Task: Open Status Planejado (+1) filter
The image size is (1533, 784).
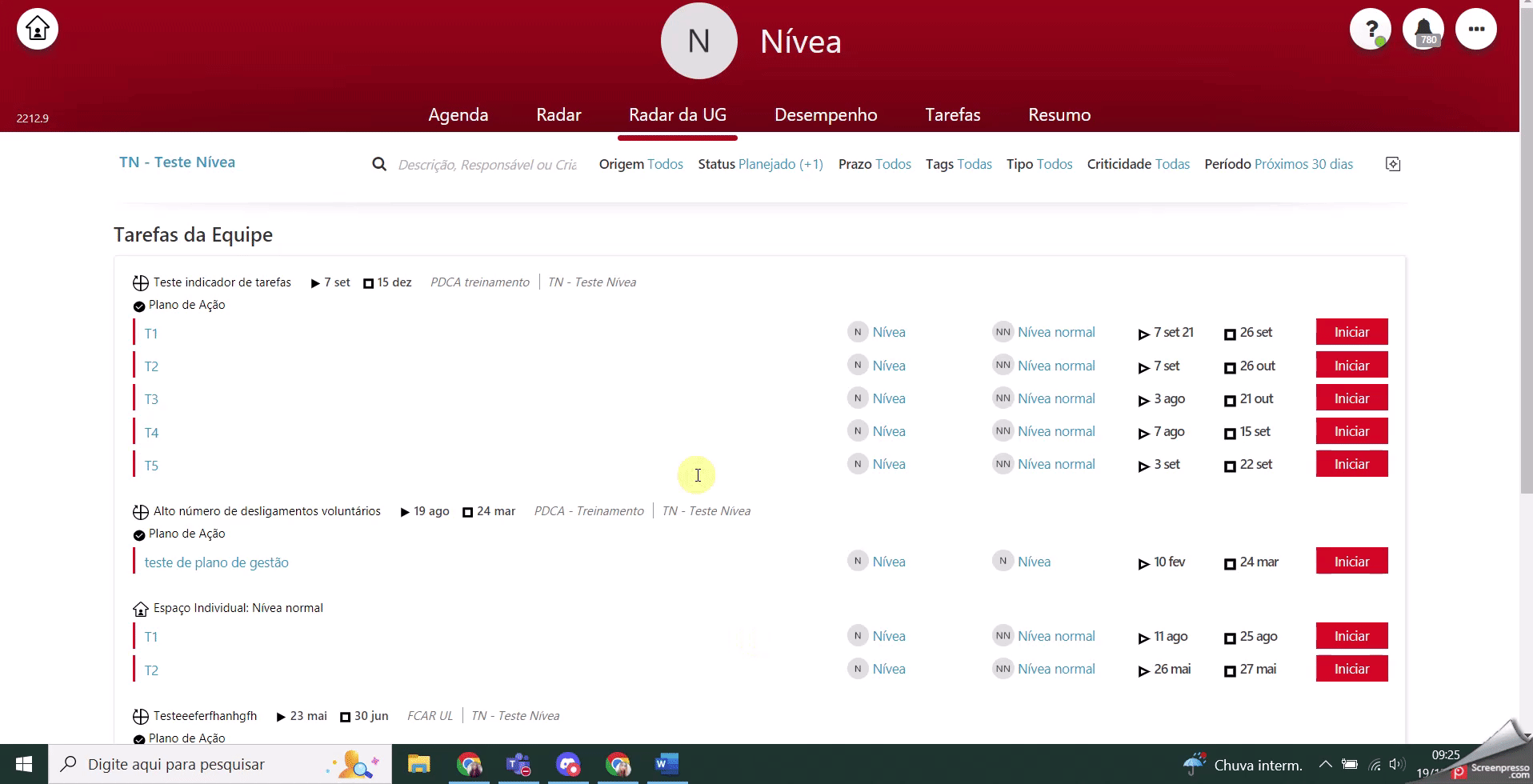Action: pyautogui.click(x=761, y=164)
